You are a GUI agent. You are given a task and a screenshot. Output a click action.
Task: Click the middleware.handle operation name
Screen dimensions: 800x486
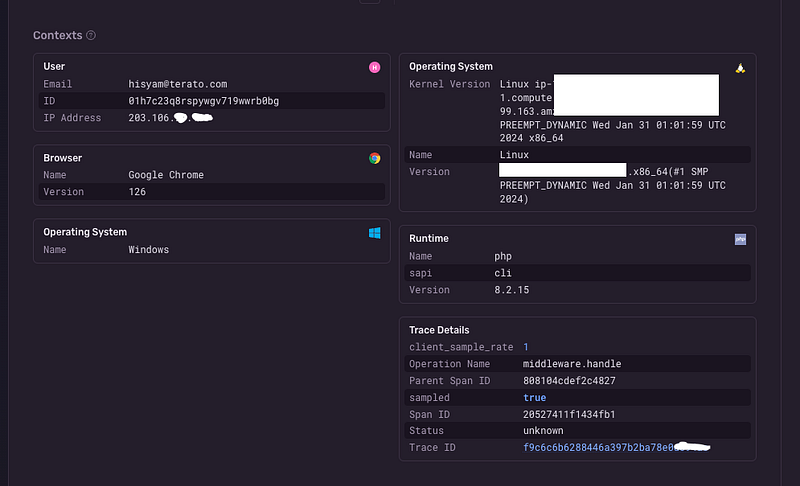pos(572,364)
